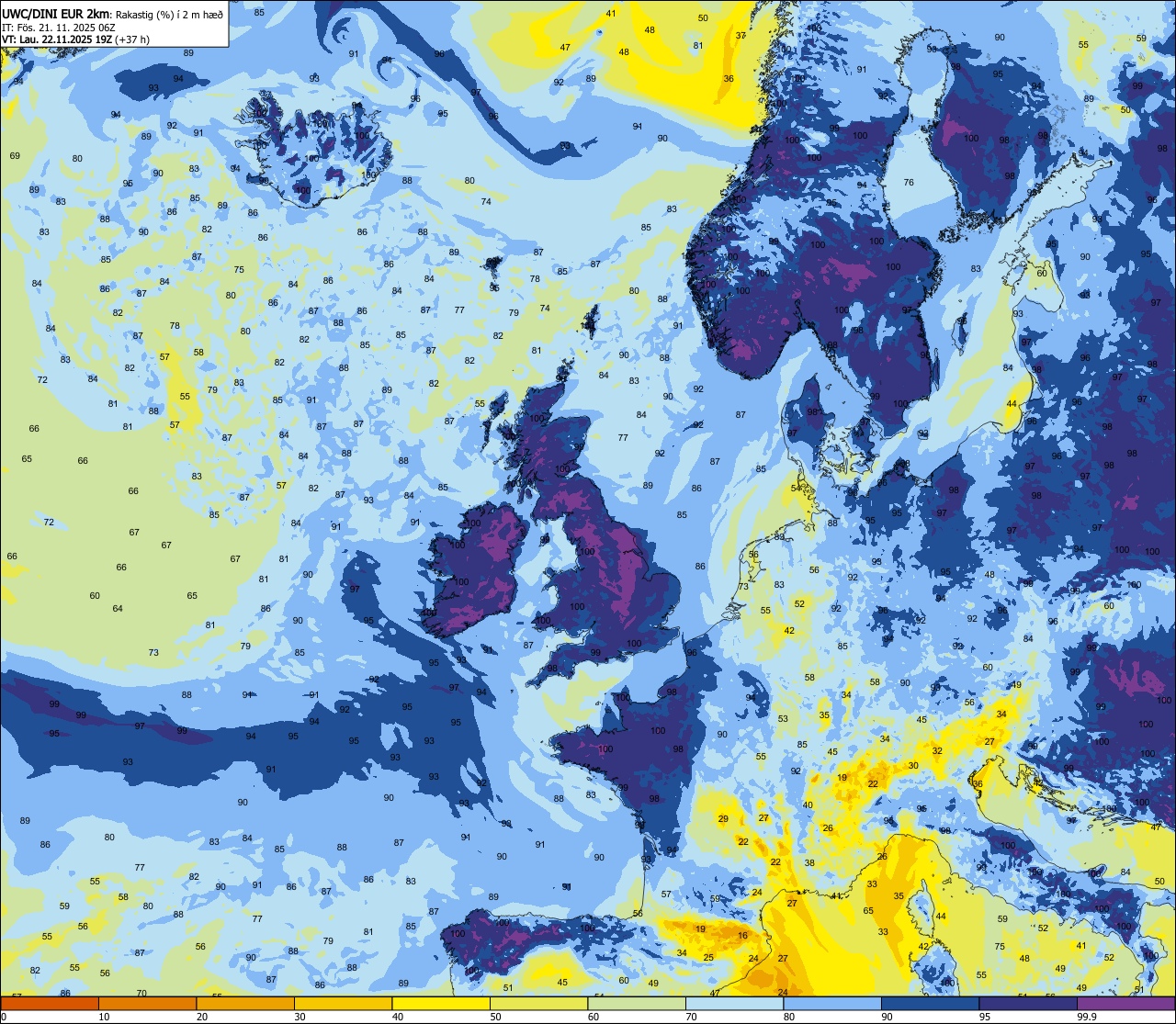Click the 10–20 orange legend color
Screen dimensions: 1176x1024
coord(147,1004)
